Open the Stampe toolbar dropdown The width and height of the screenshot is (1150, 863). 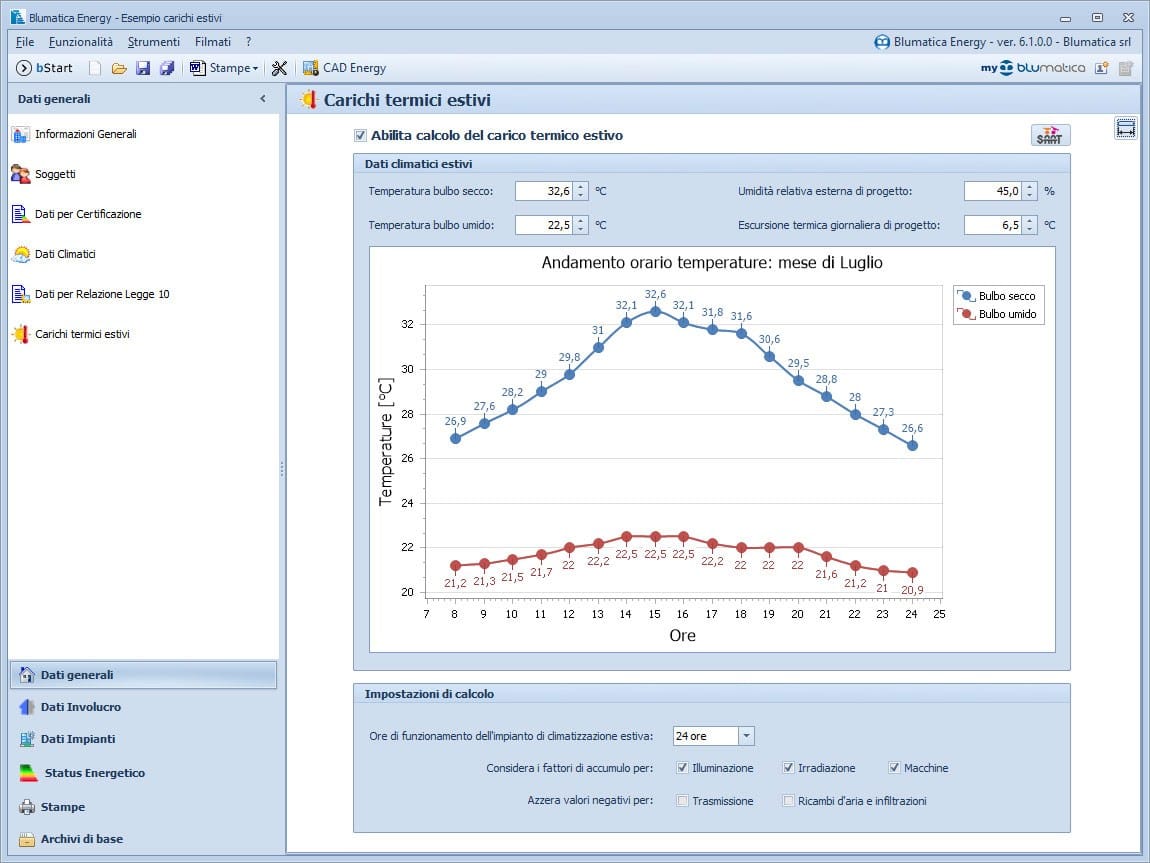coord(224,68)
